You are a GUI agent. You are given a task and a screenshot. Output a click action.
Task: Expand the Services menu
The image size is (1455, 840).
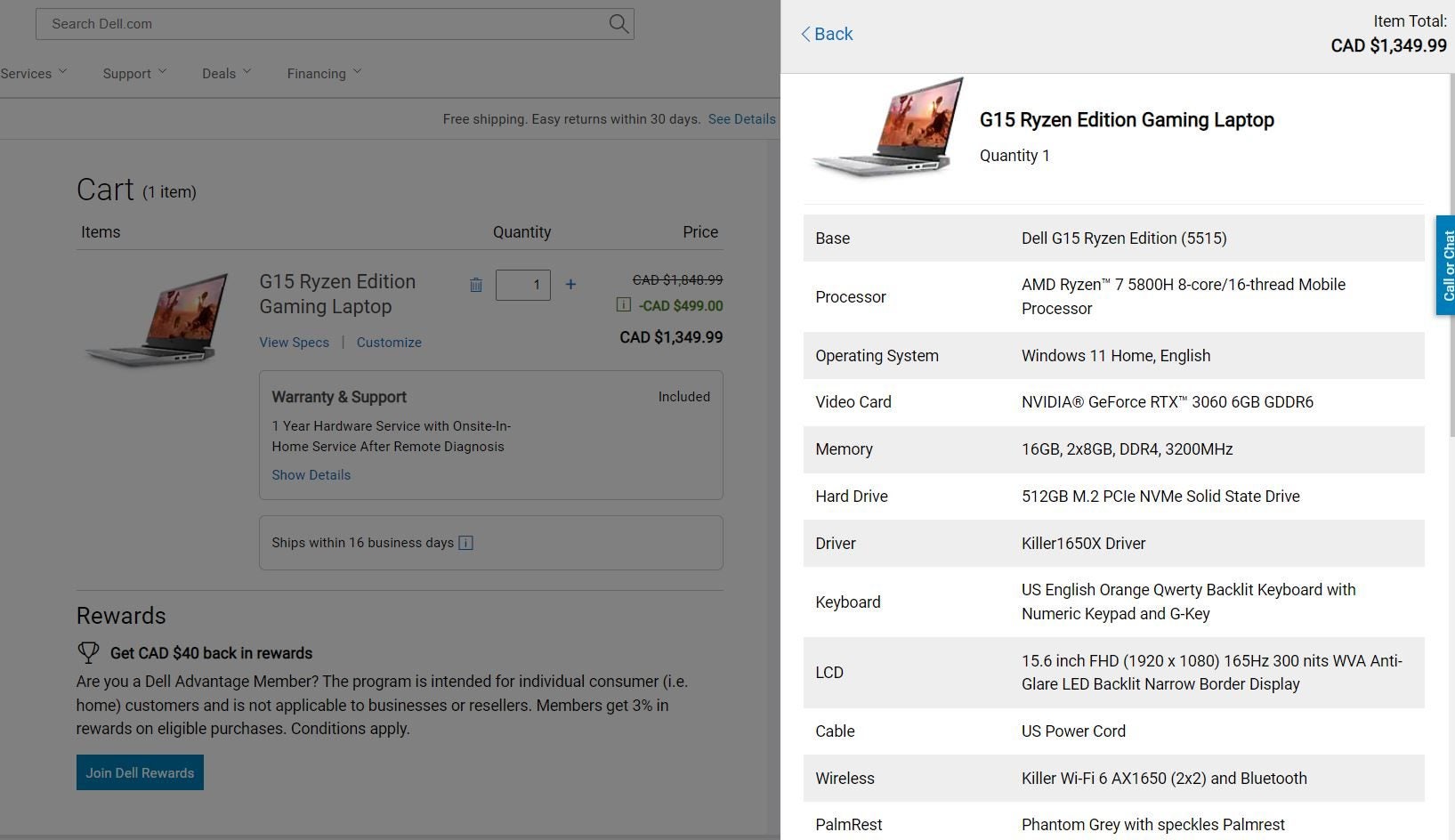(x=34, y=74)
